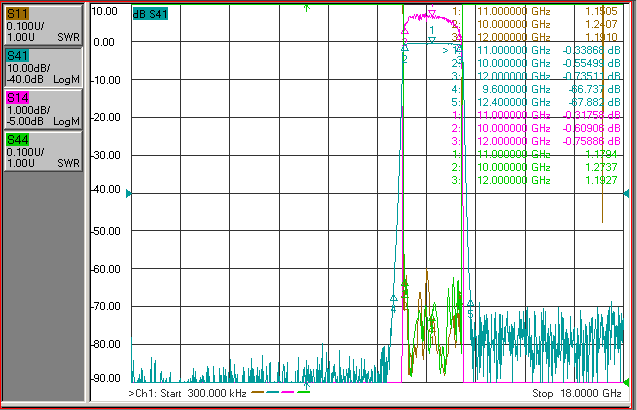Choose the green S44 SWR trace button
The image size is (637, 410).
pos(43,151)
